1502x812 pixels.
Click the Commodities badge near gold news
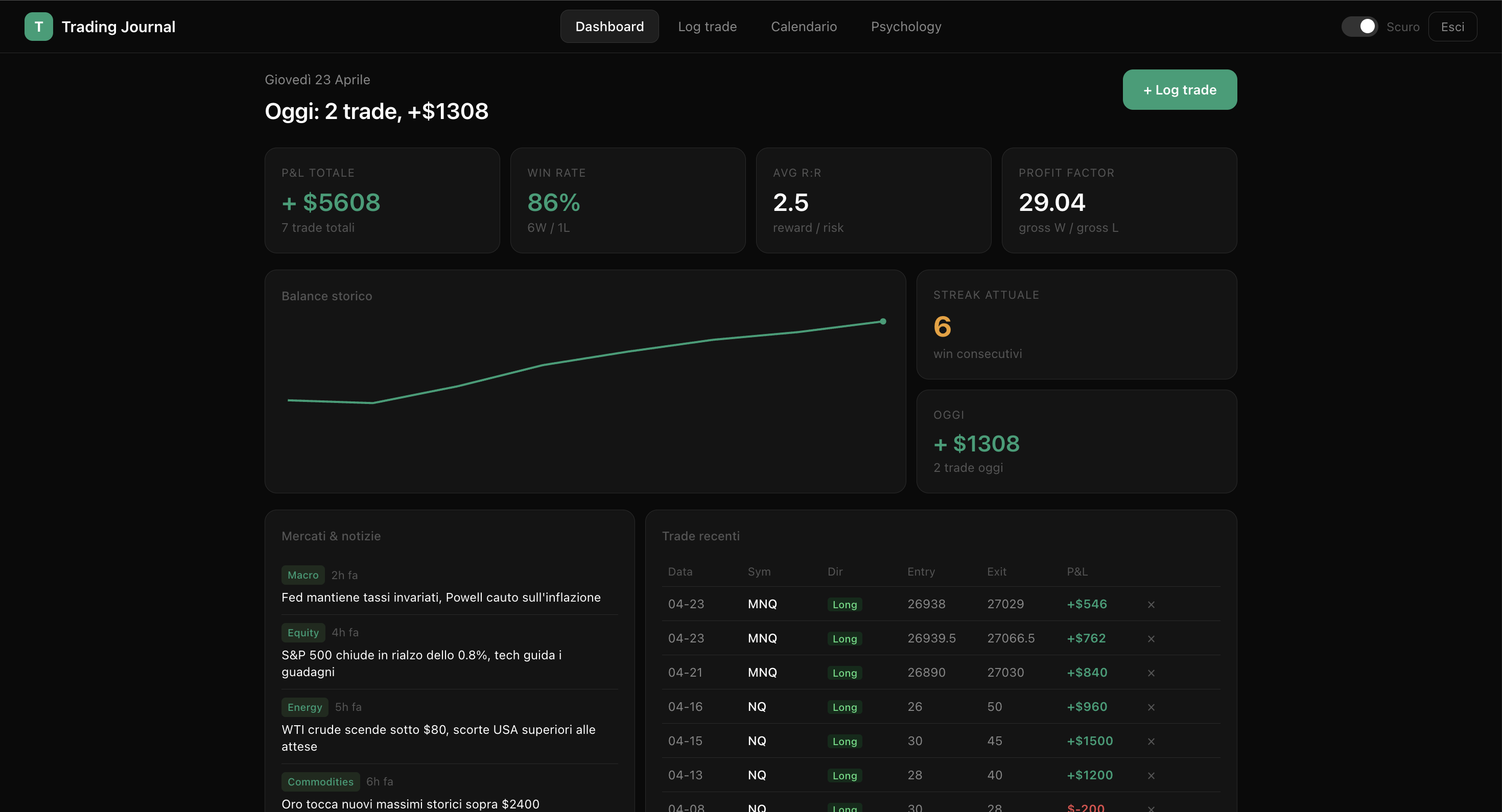pos(320,782)
